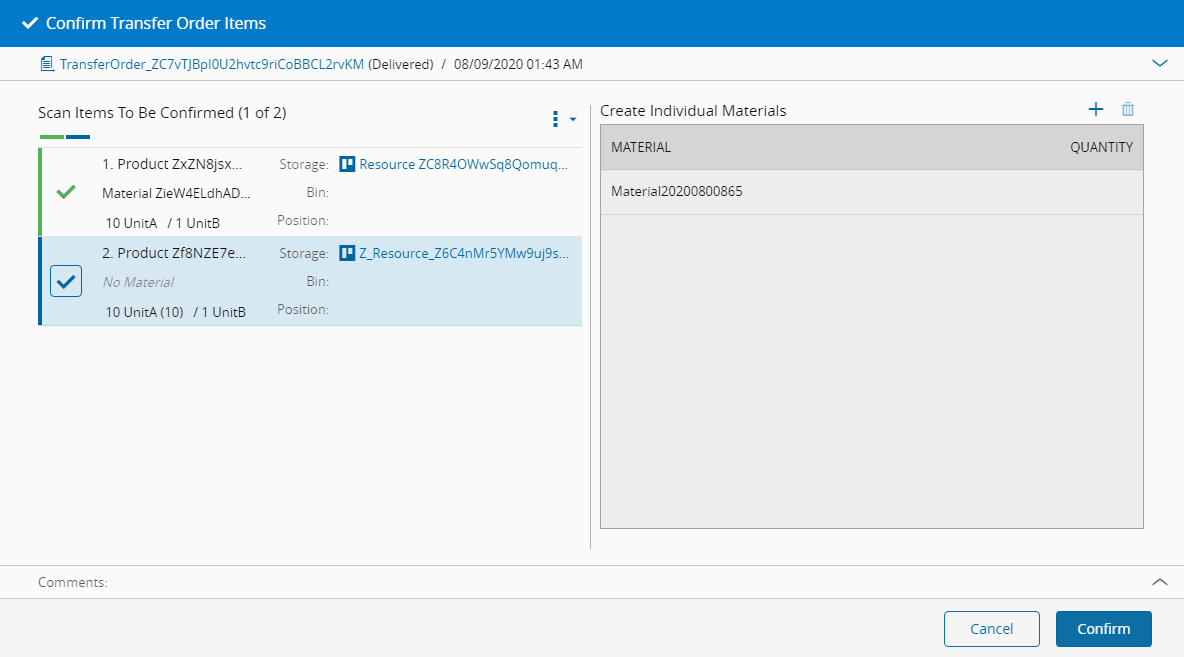Screen dimensions: 1184x657
Task: Collapse the Comments section chevron
Action: [1160, 581]
